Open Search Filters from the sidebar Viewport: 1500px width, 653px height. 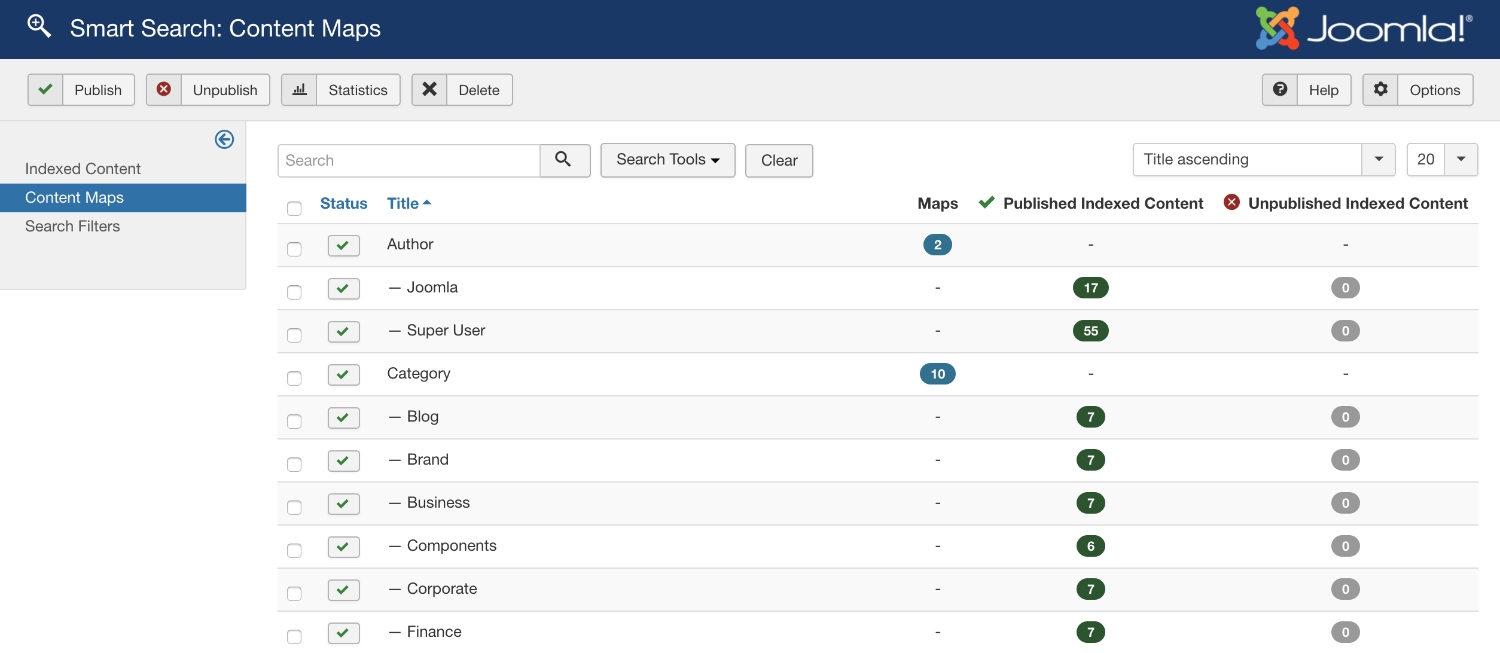pyautogui.click(x=71, y=226)
